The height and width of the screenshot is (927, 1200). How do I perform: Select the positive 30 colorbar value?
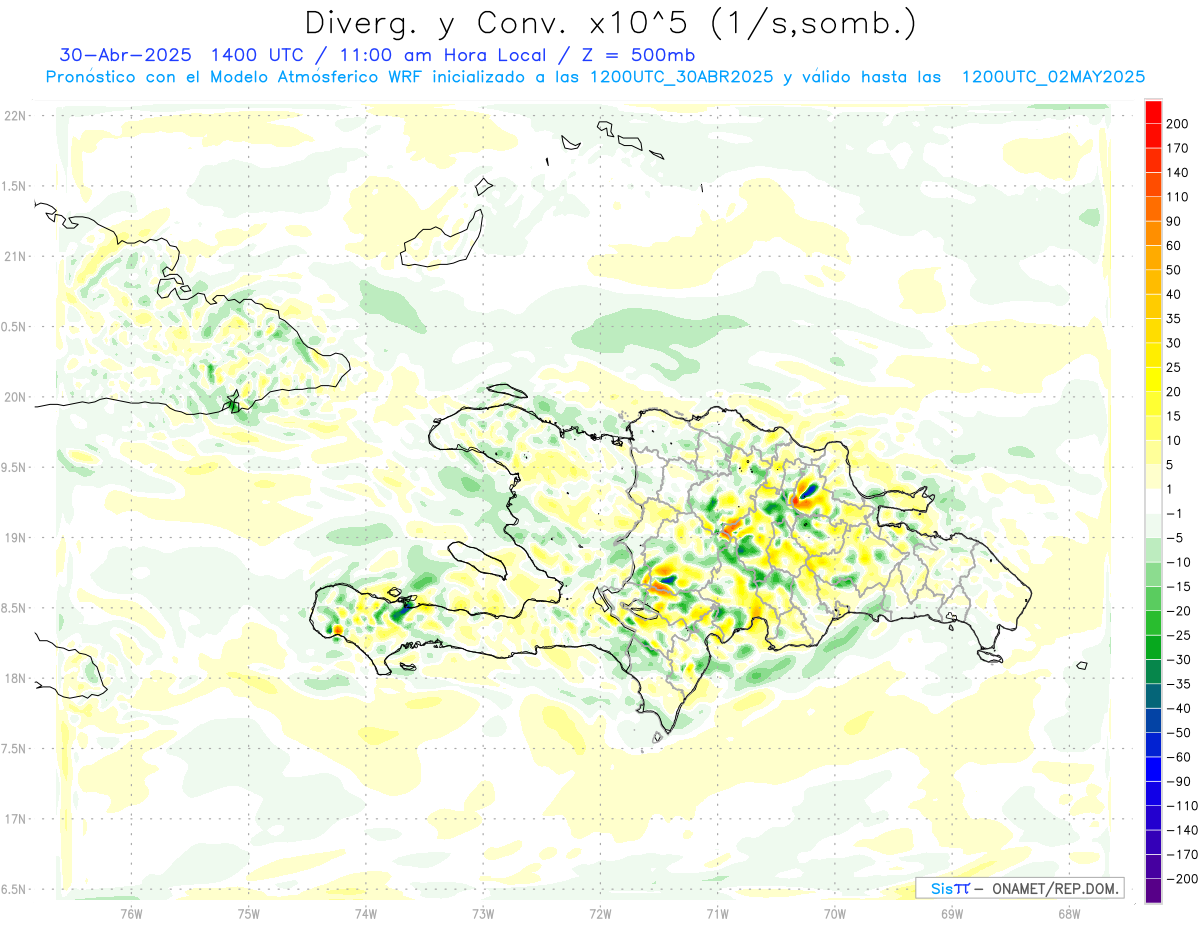[1174, 343]
